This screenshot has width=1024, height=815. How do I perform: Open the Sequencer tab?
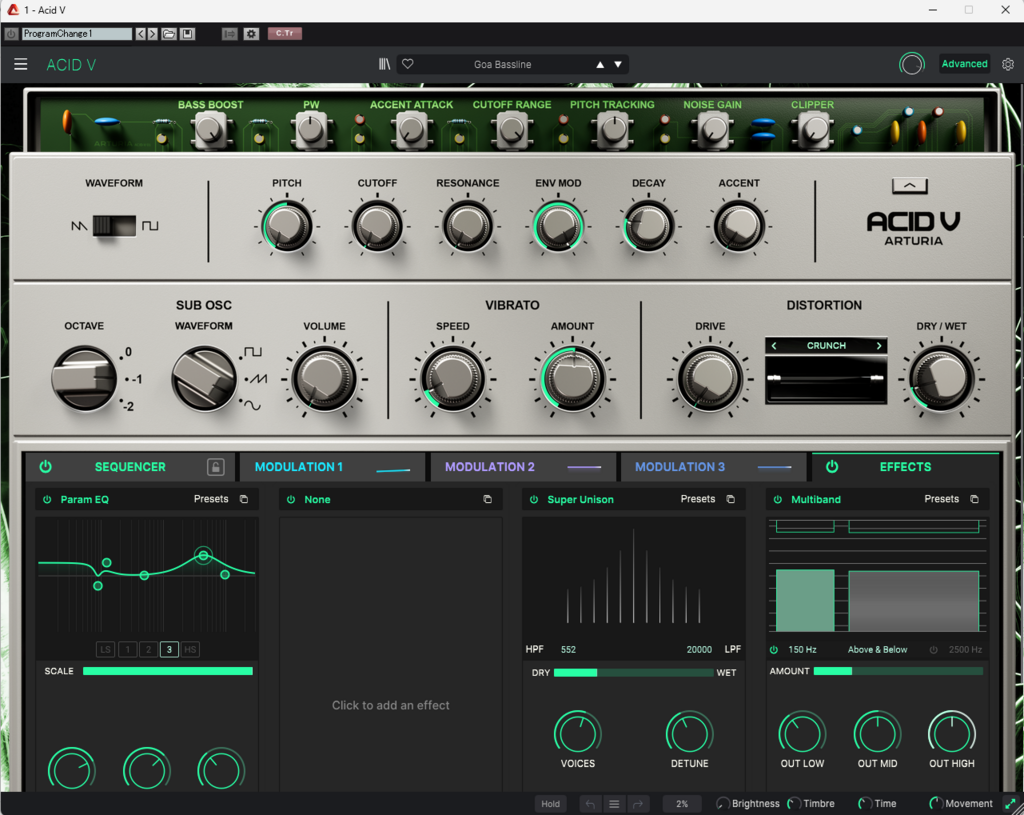pos(130,467)
